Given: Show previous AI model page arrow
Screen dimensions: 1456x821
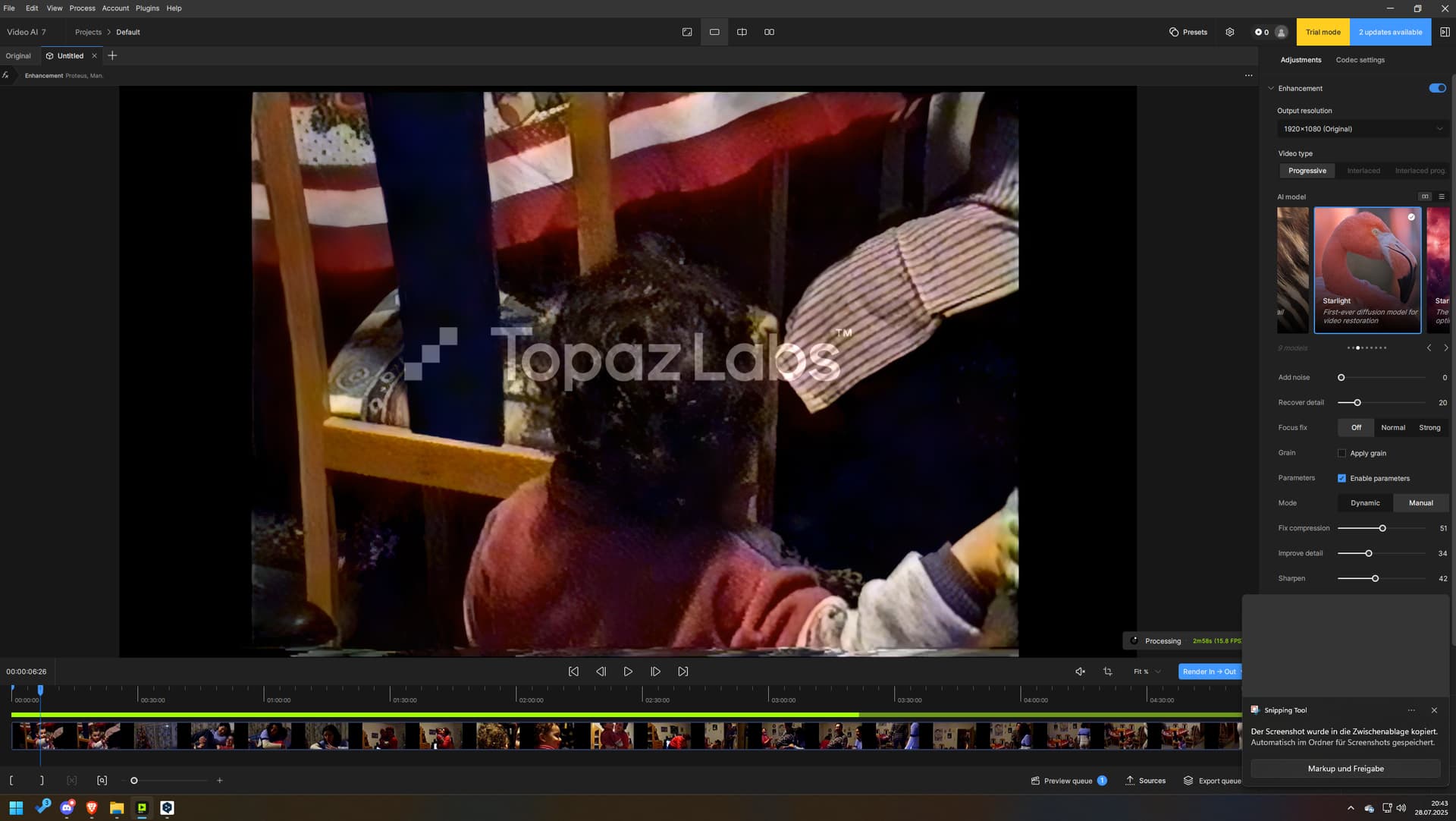Looking at the screenshot, I should click(x=1429, y=348).
